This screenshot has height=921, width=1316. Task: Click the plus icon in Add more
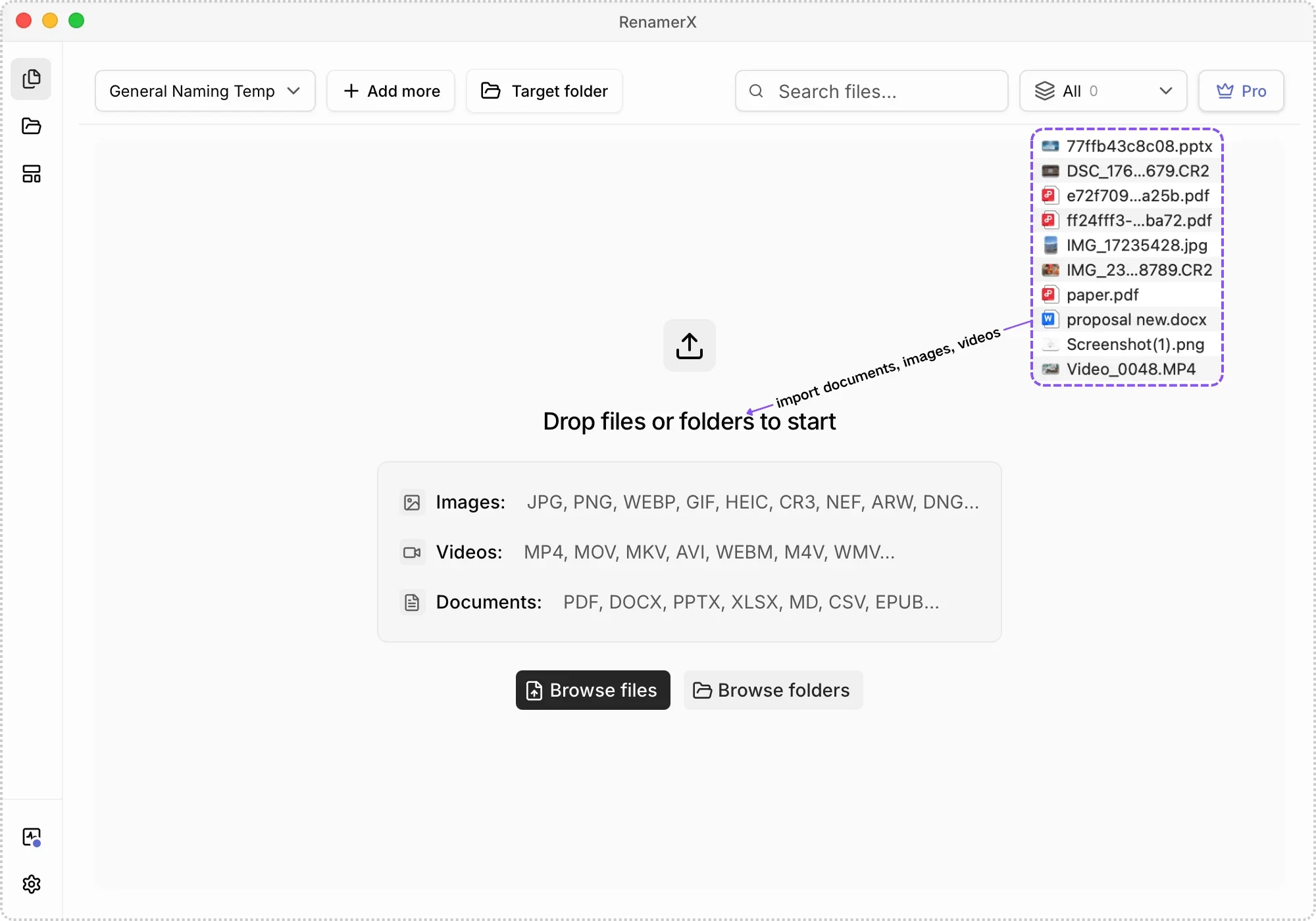coord(351,91)
